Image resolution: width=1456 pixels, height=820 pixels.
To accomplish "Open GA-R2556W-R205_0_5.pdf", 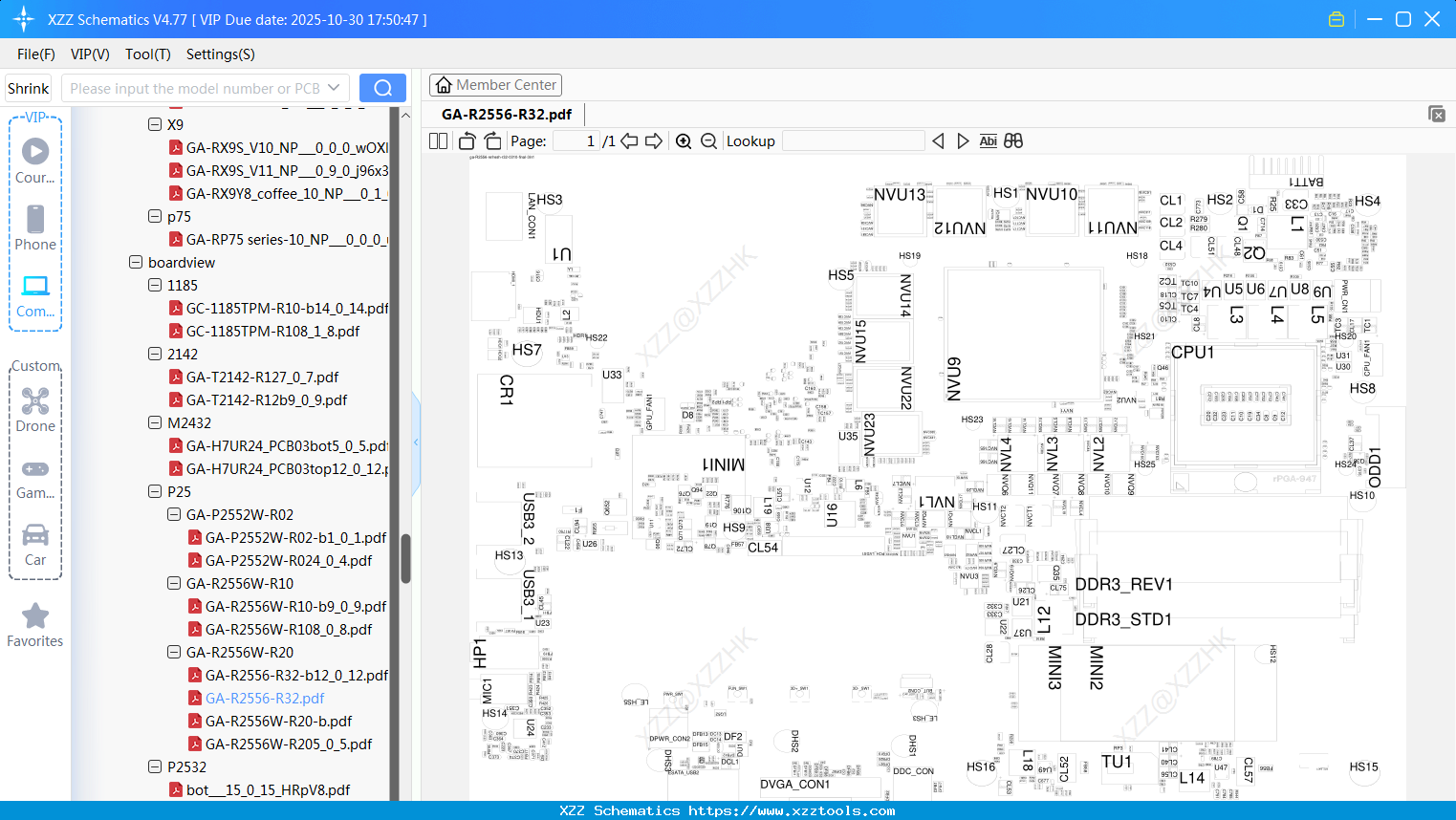I will [x=280, y=744].
